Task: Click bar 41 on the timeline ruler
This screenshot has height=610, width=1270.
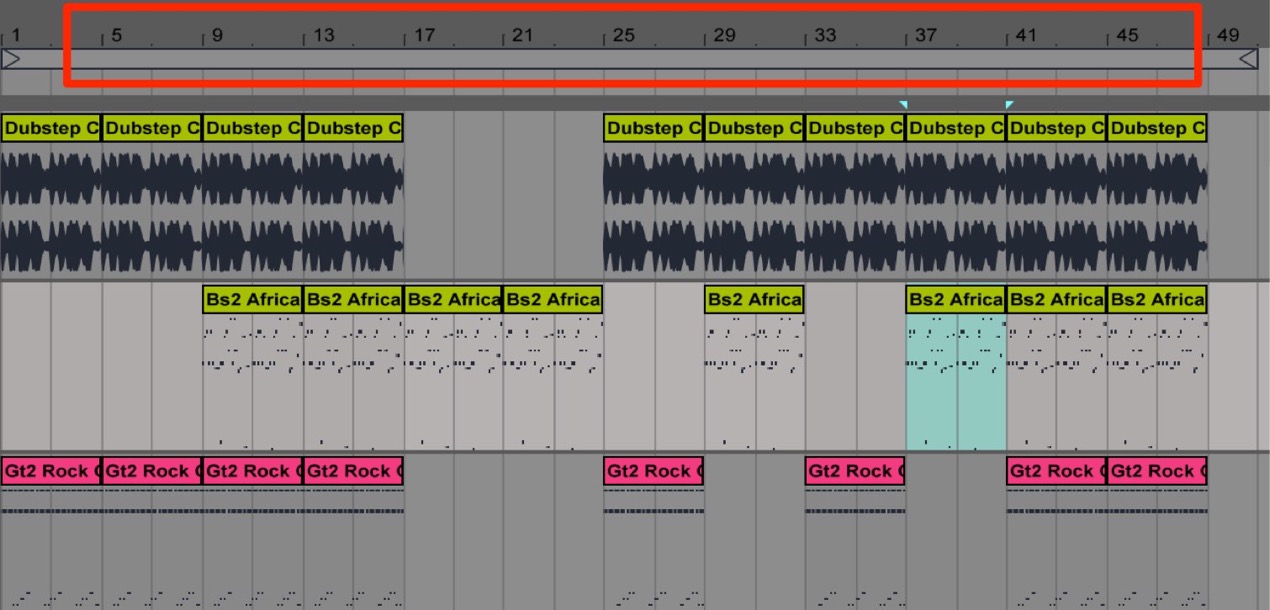Action: tap(1026, 35)
